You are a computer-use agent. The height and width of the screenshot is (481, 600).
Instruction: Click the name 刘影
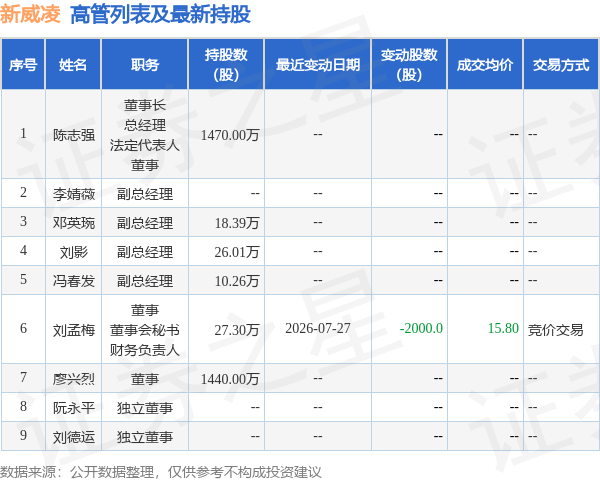click(73, 252)
